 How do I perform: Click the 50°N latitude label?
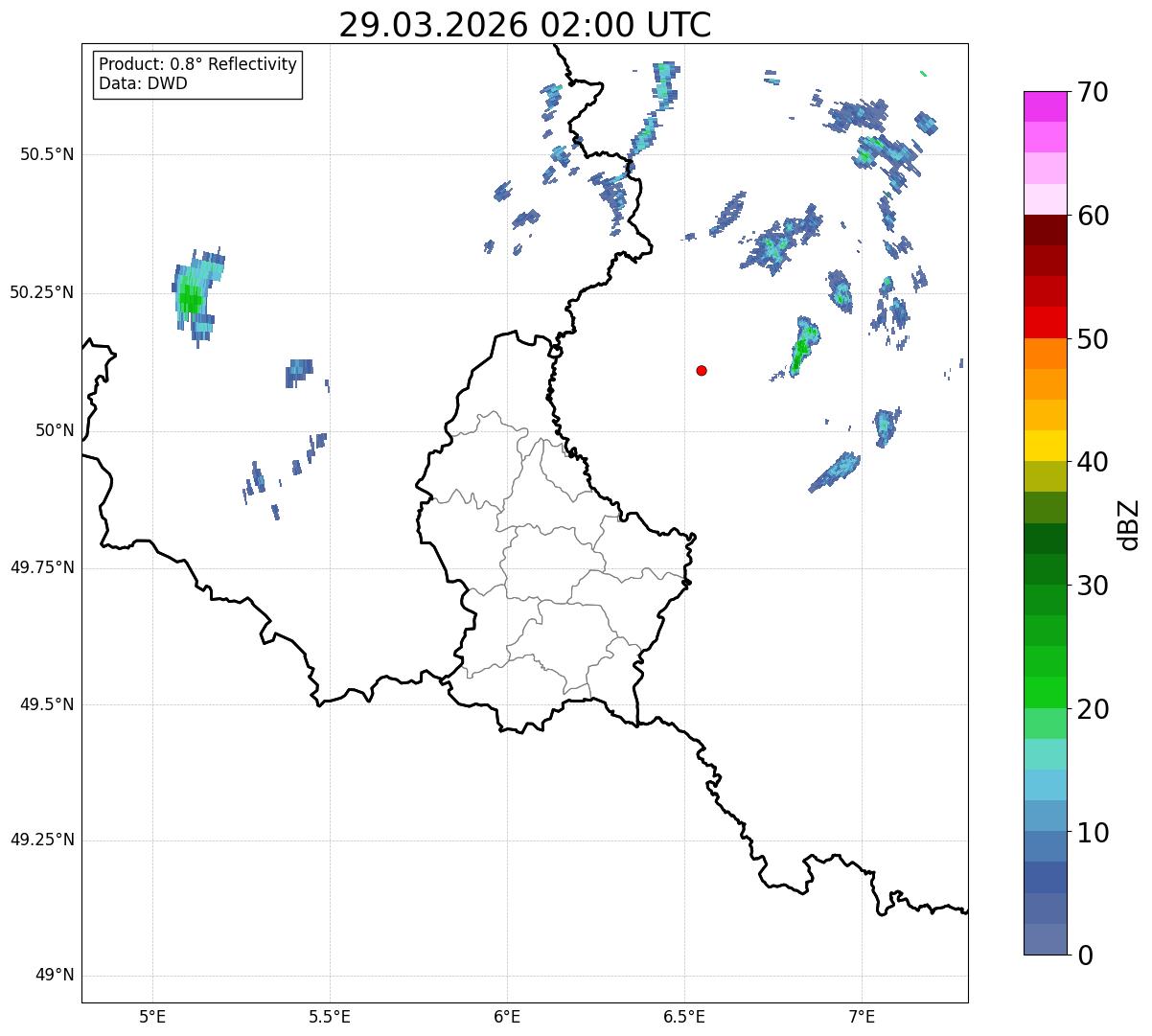[x=55, y=430]
